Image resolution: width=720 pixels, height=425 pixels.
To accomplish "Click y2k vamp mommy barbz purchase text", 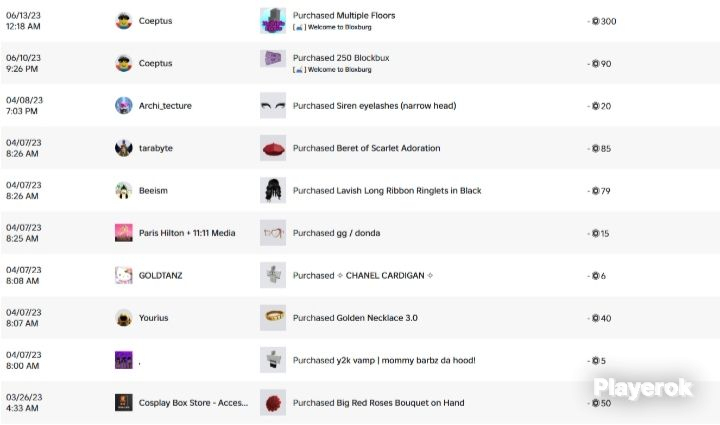I will coord(384,360).
